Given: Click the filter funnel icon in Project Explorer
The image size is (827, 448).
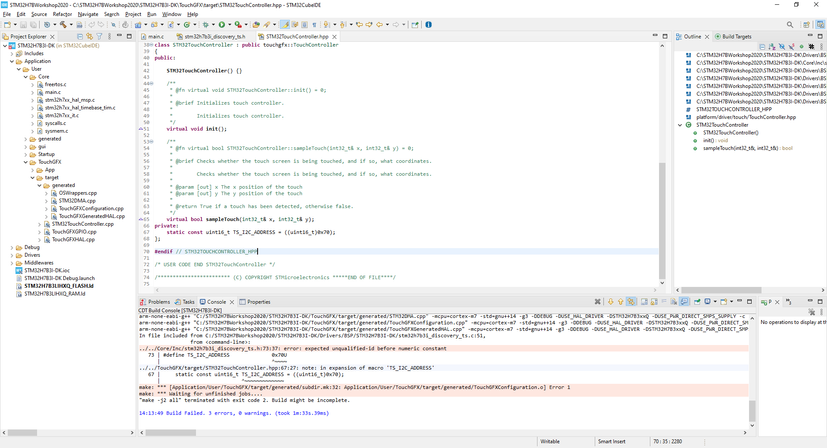Looking at the screenshot, I should [x=99, y=36].
